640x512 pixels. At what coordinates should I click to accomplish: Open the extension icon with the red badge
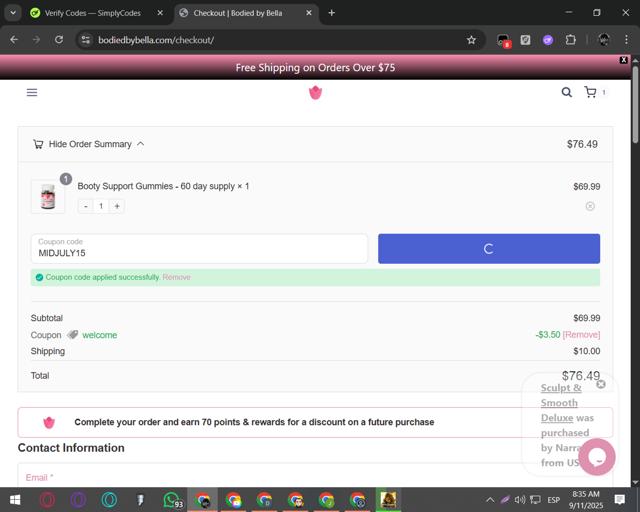[x=504, y=40]
